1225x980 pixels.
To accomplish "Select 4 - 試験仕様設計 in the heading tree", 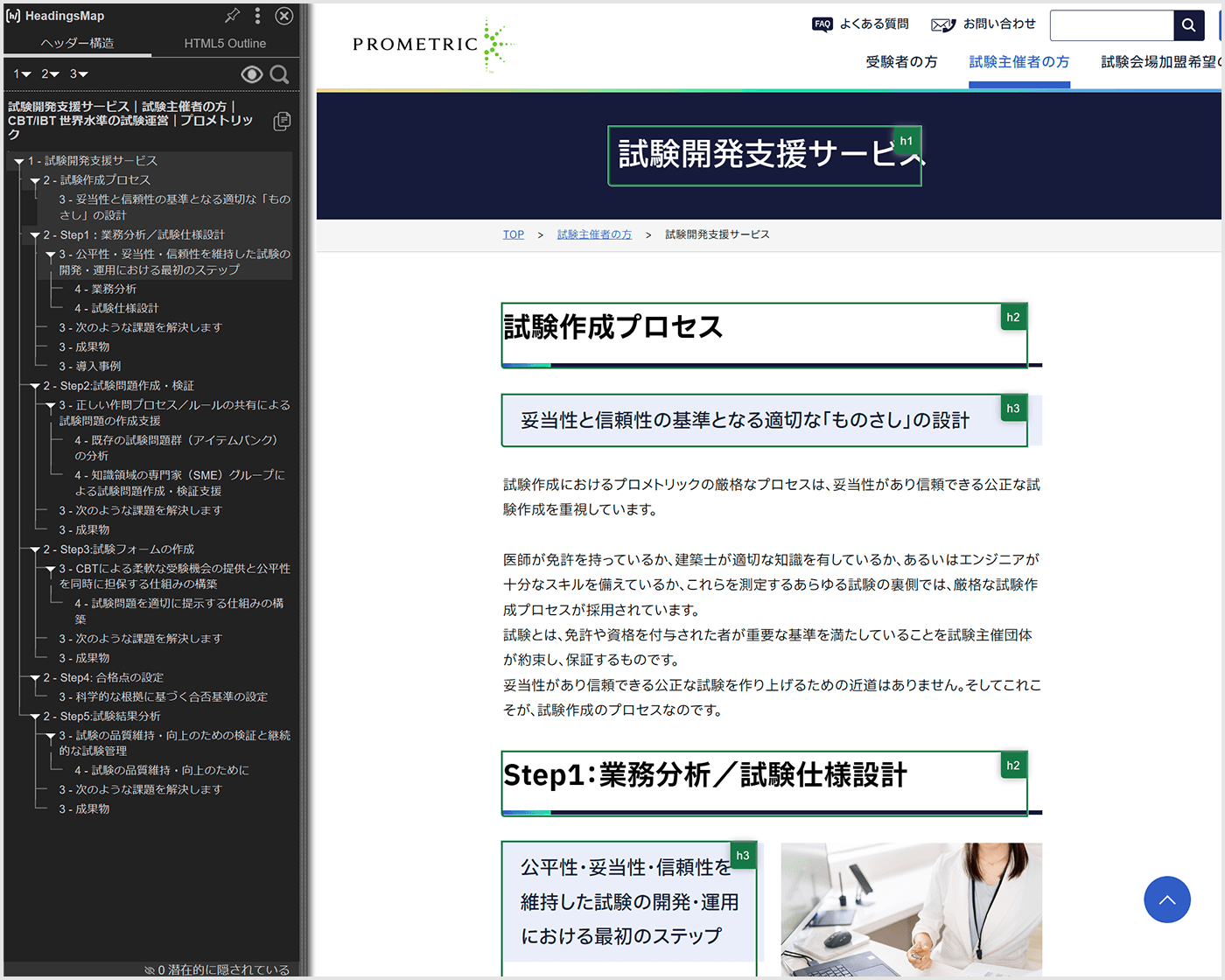I will (116, 308).
